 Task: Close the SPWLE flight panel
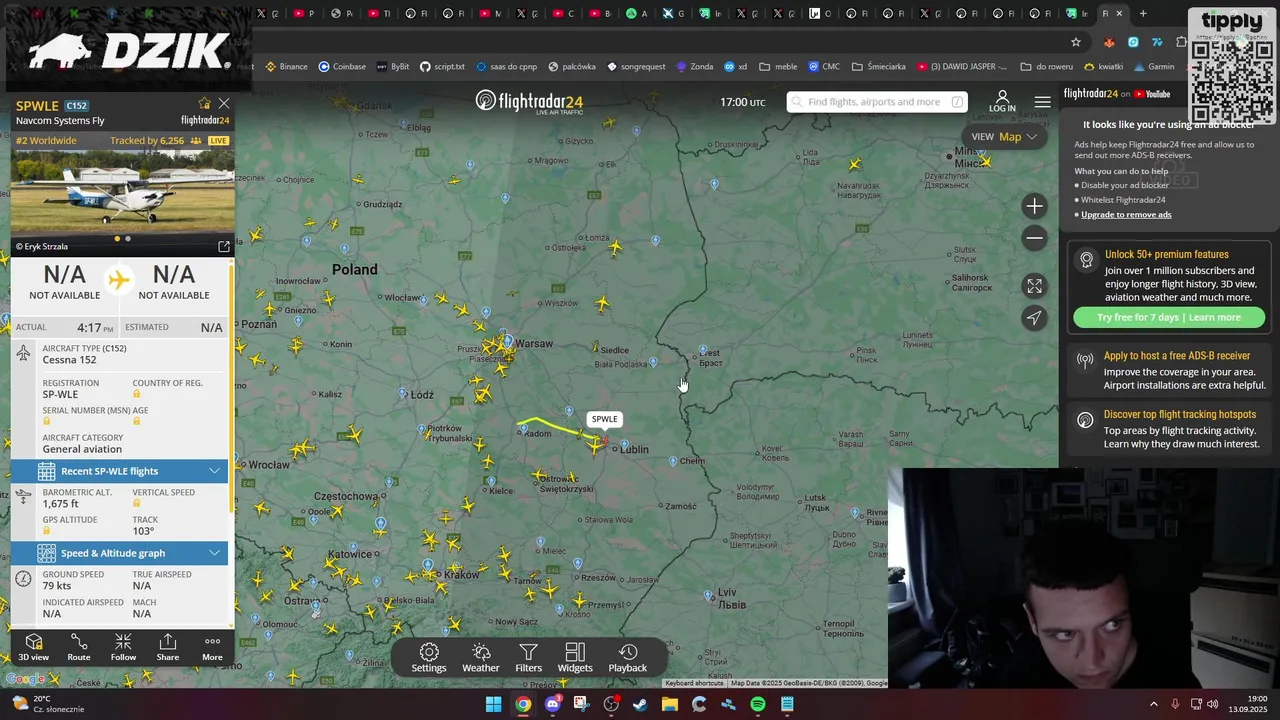(224, 104)
